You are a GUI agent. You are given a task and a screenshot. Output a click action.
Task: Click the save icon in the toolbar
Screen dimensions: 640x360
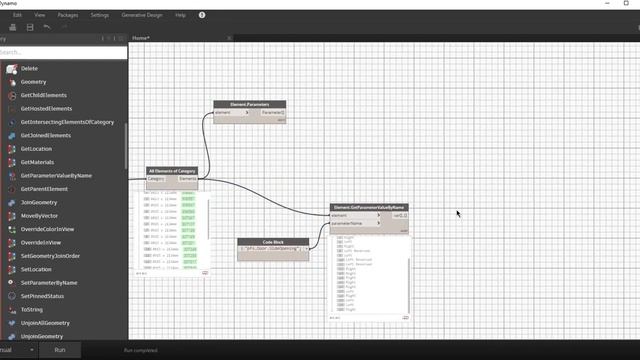pos(30,27)
